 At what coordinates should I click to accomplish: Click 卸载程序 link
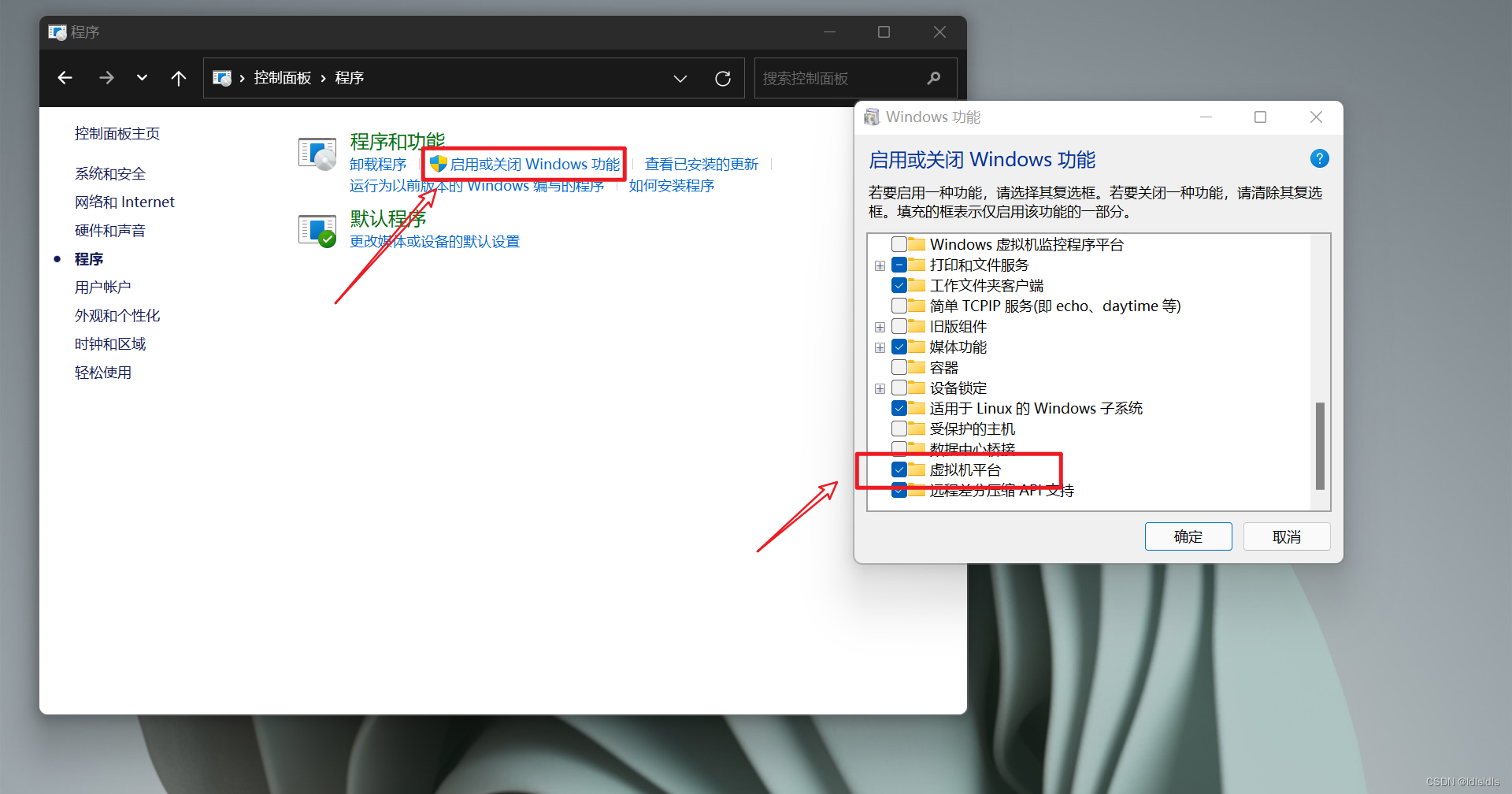tap(378, 164)
